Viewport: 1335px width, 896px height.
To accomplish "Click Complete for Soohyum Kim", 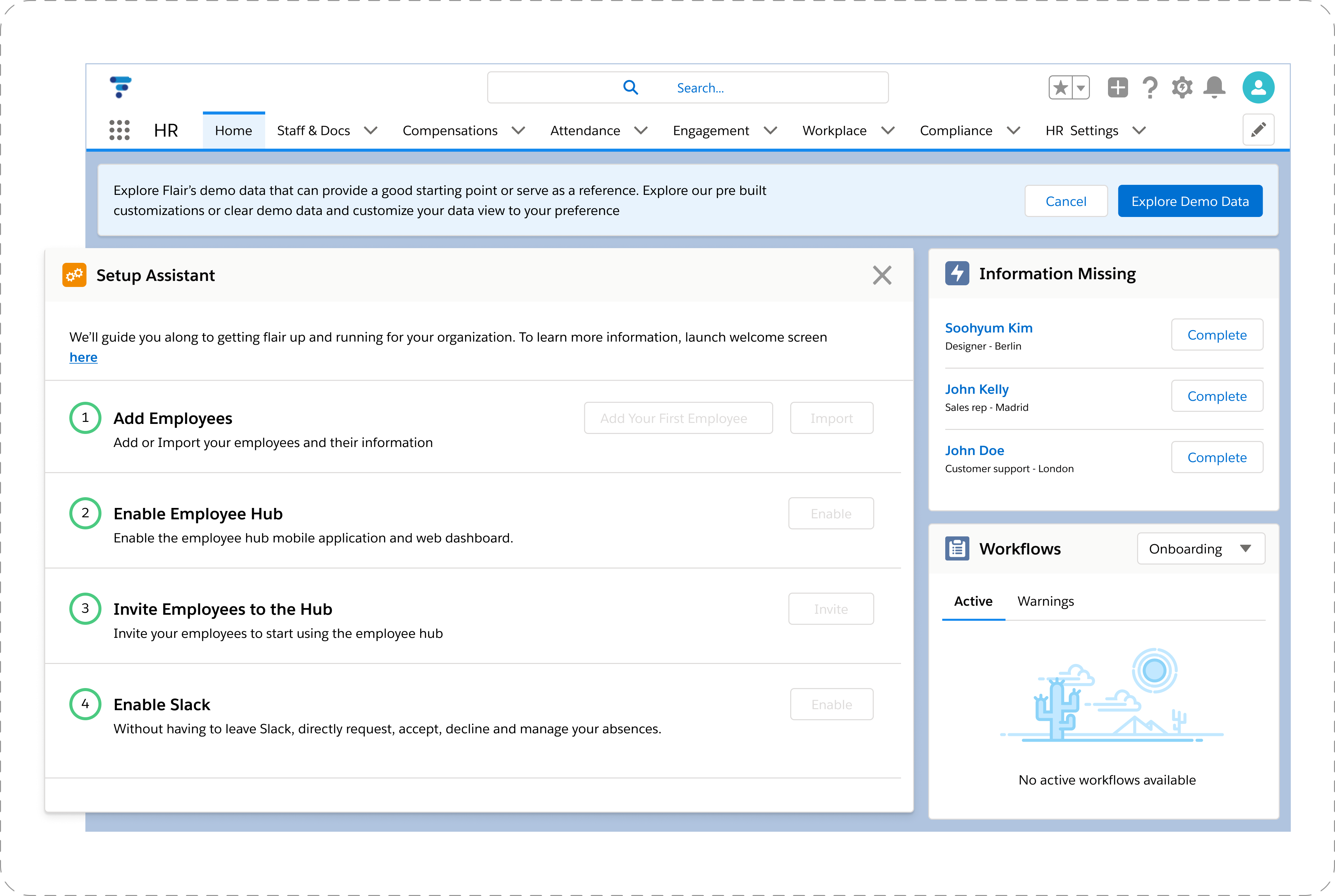I will (1217, 335).
